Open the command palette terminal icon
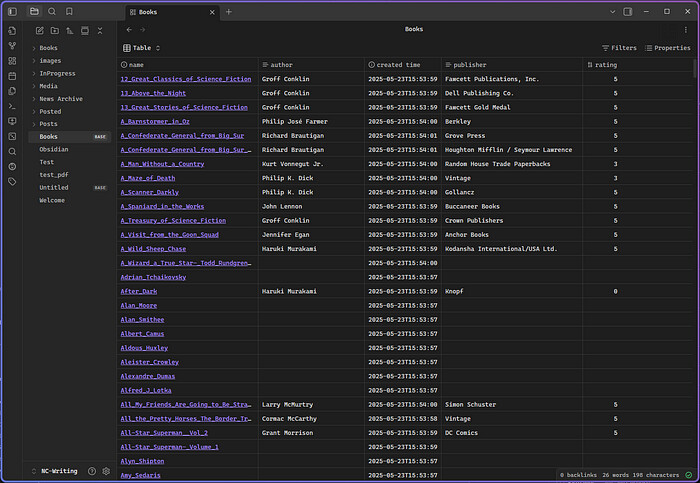This screenshot has width=700, height=483. [x=12, y=105]
